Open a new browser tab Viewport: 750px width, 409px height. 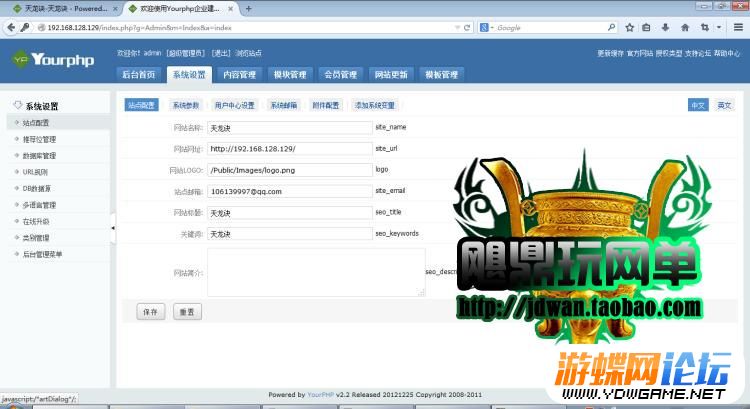[x=248, y=9]
